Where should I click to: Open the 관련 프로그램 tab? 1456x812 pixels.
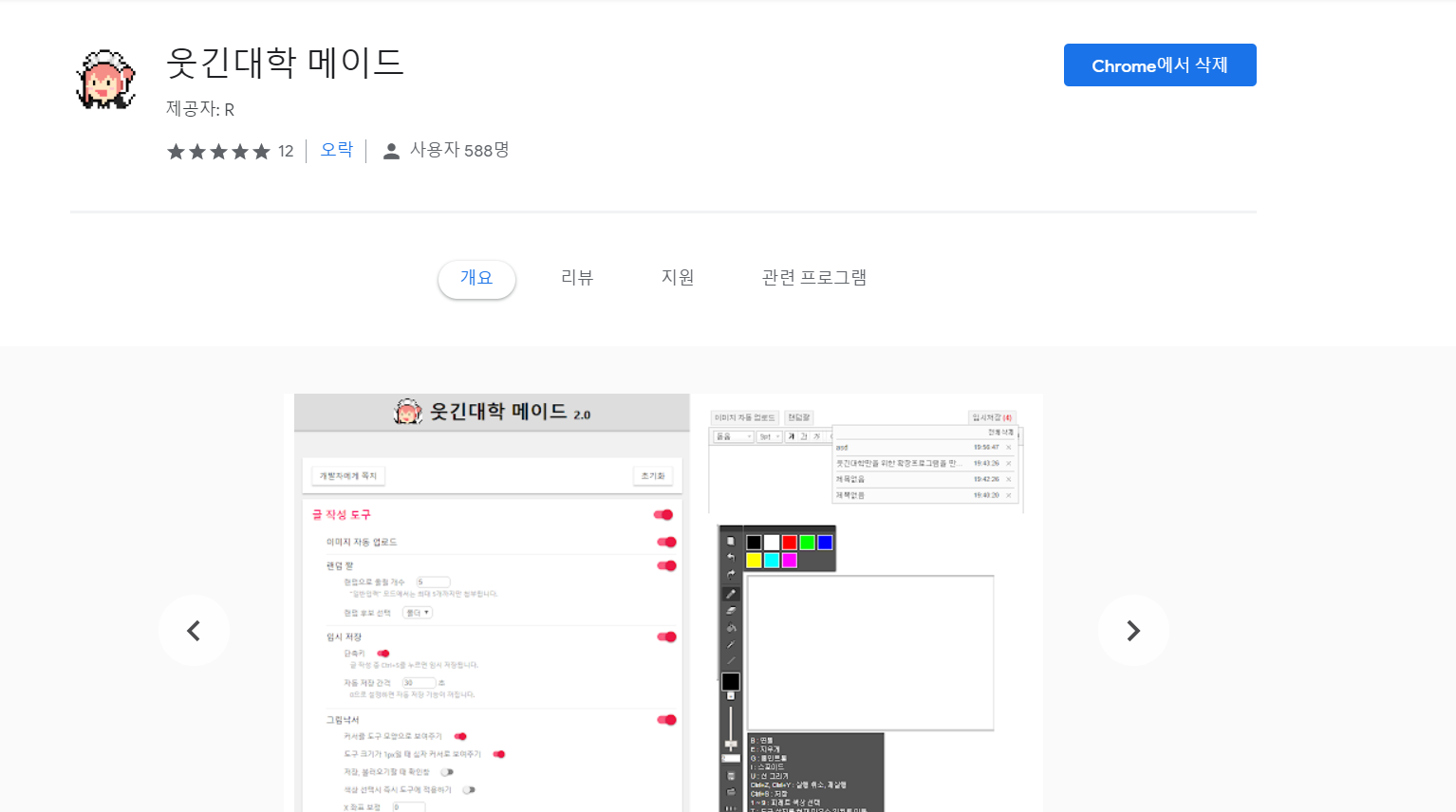coord(814,278)
